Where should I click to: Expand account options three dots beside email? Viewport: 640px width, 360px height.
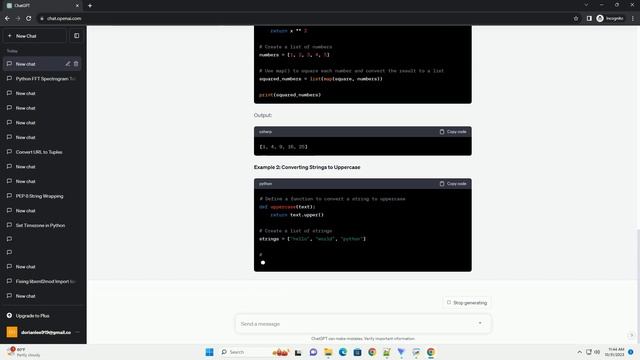pos(78,332)
